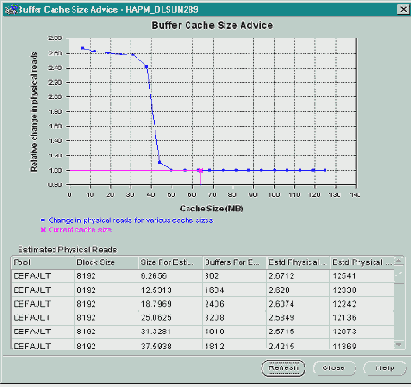Viewport: 411px width, 387px height.
Task: Click the Buffers For Estimate column header
Action: 234,262
